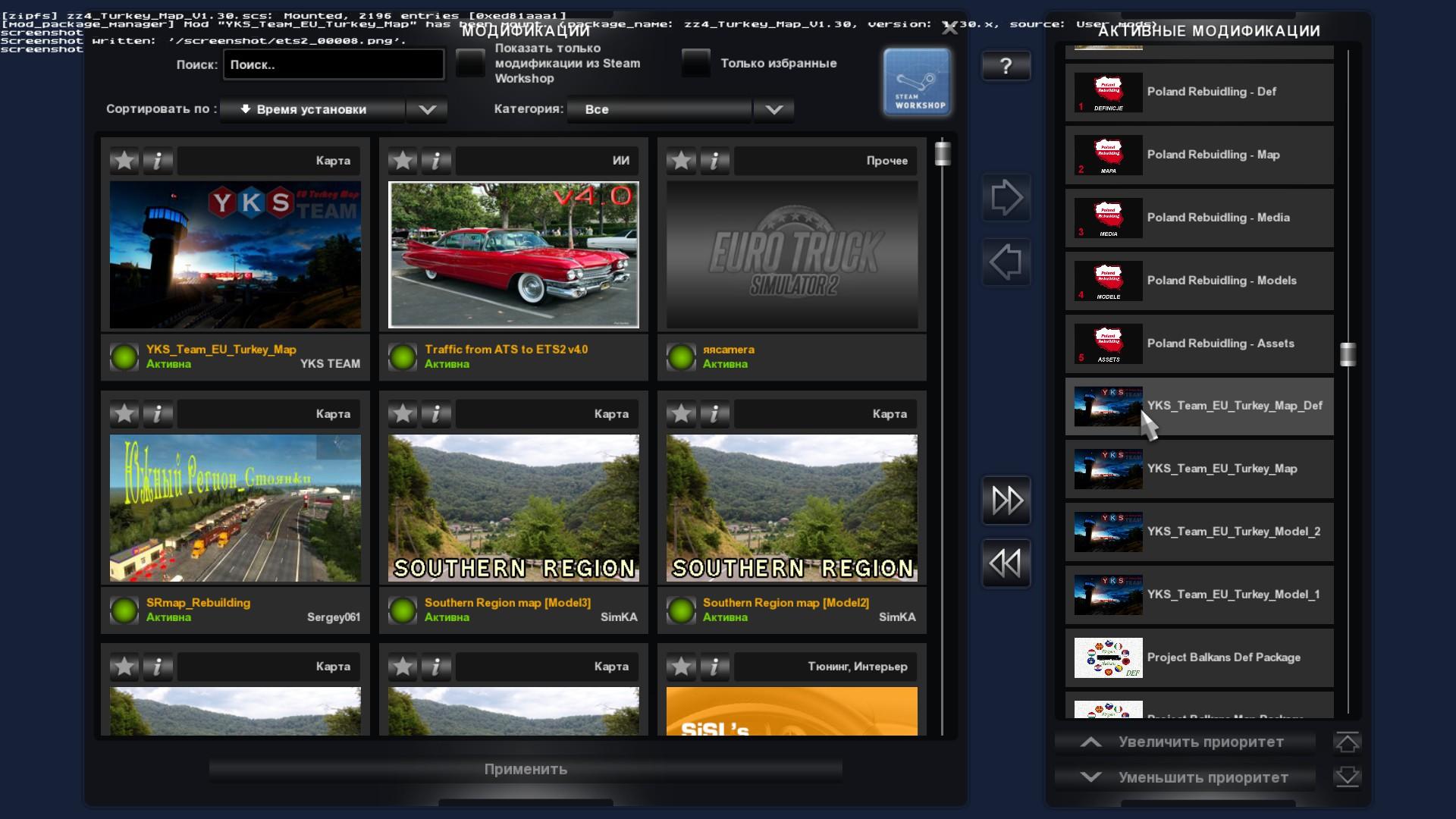The image size is (1456, 819).
Task: Open the Steam Workshop button
Action: [917, 82]
